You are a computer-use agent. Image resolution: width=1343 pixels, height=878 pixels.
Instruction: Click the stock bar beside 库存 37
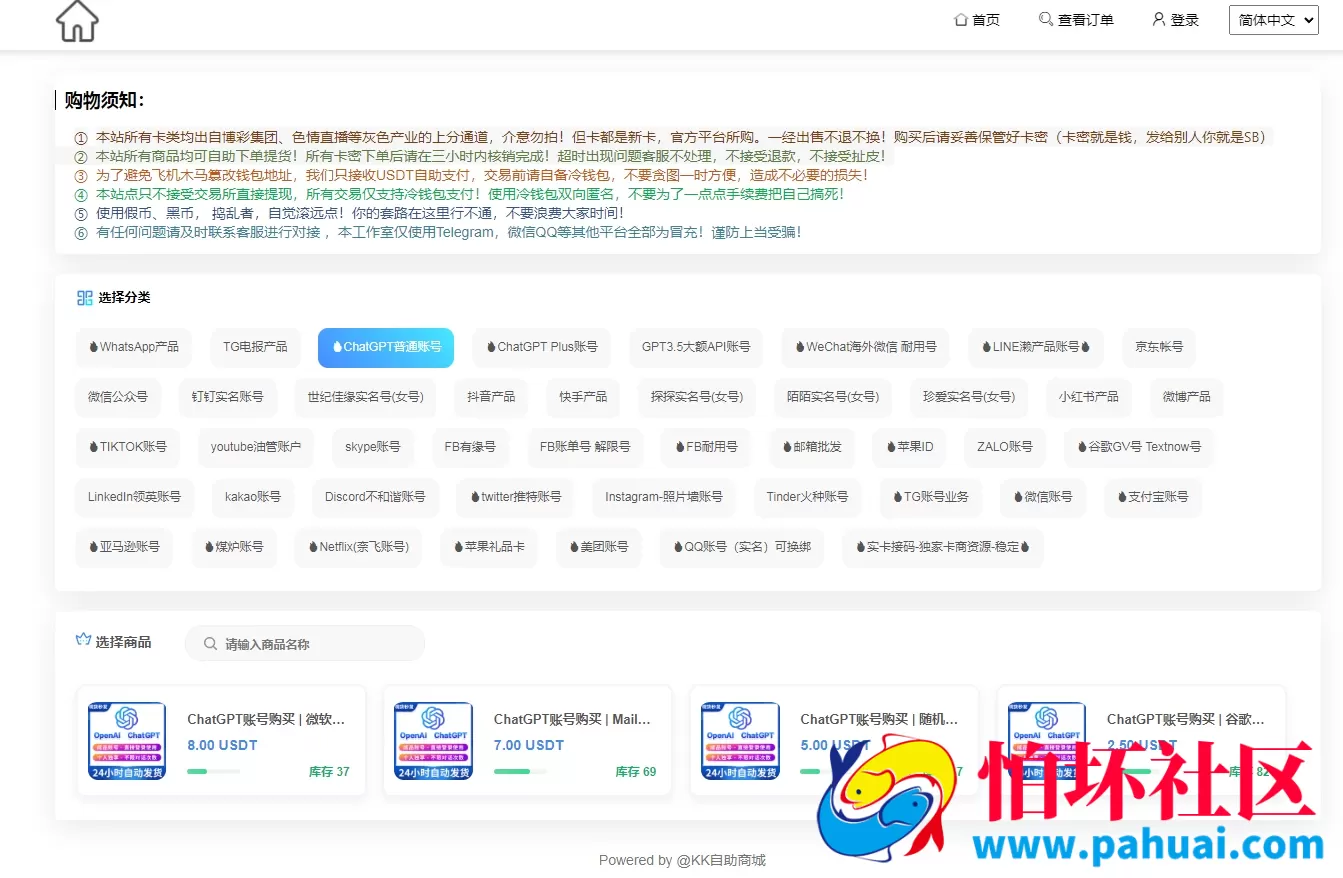coord(213,772)
